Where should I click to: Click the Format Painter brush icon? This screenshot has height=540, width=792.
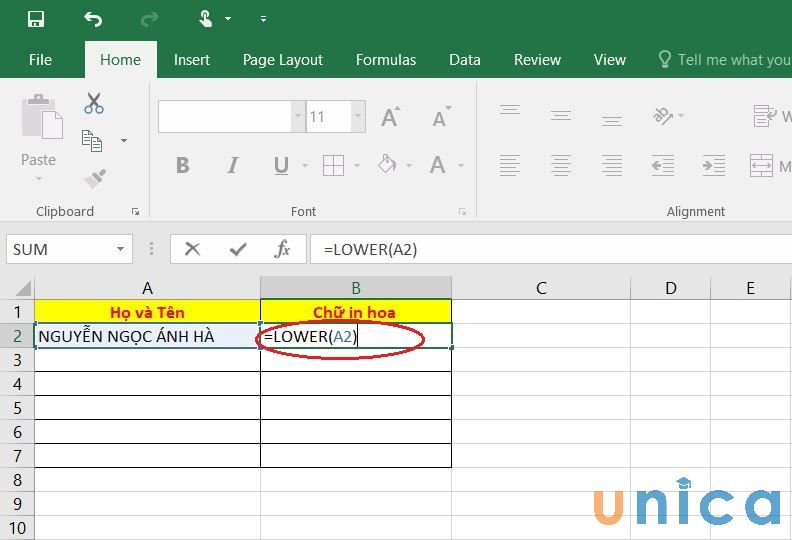click(94, 178)
